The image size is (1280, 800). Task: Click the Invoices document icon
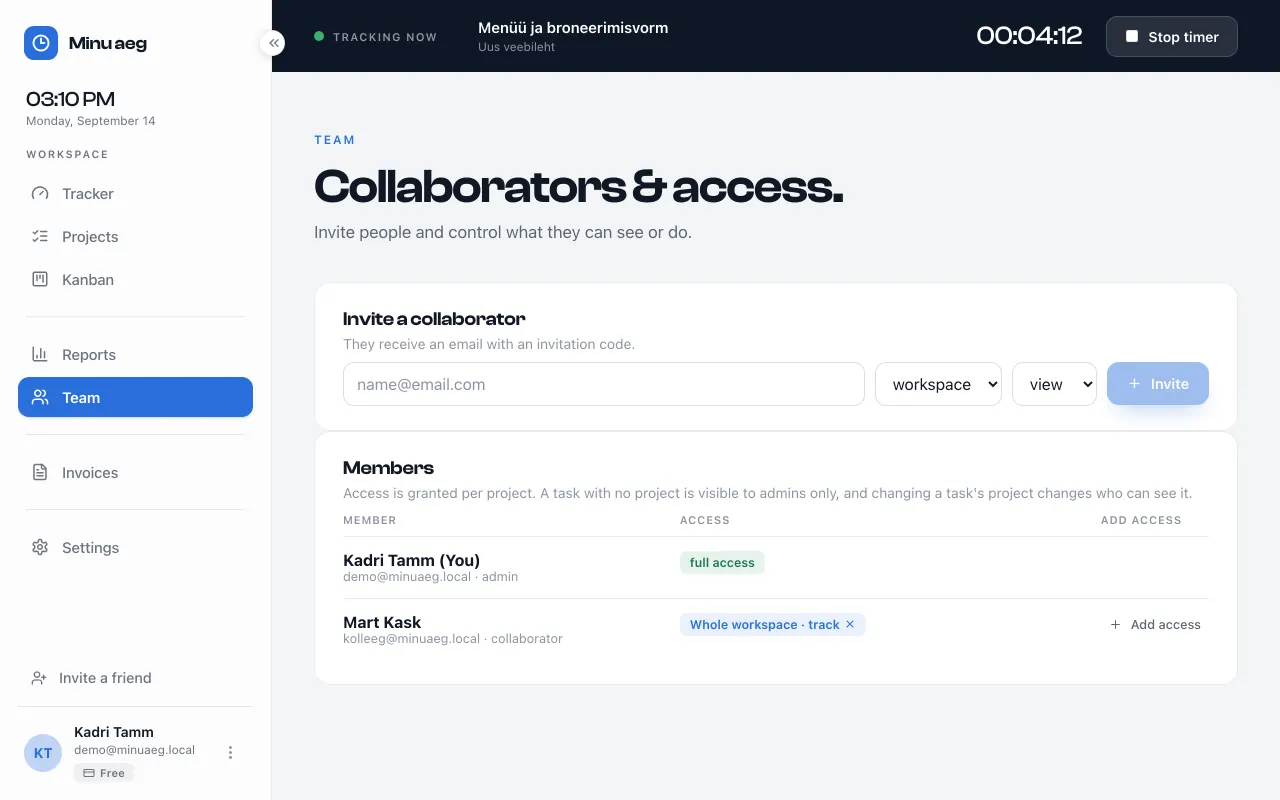[40, 473]
